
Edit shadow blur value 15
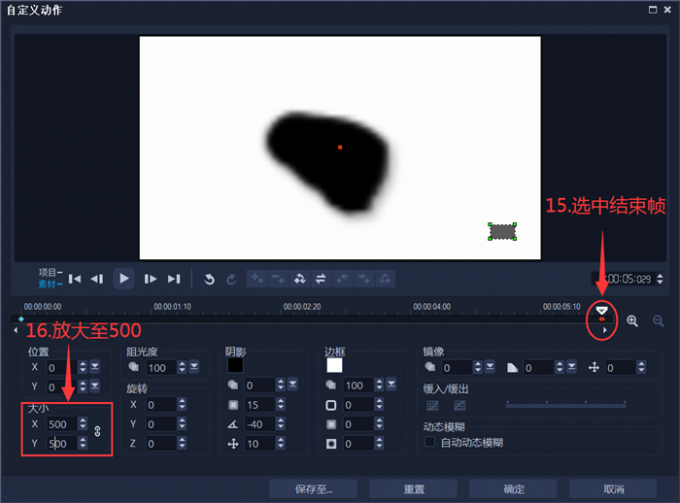[260, 405]
